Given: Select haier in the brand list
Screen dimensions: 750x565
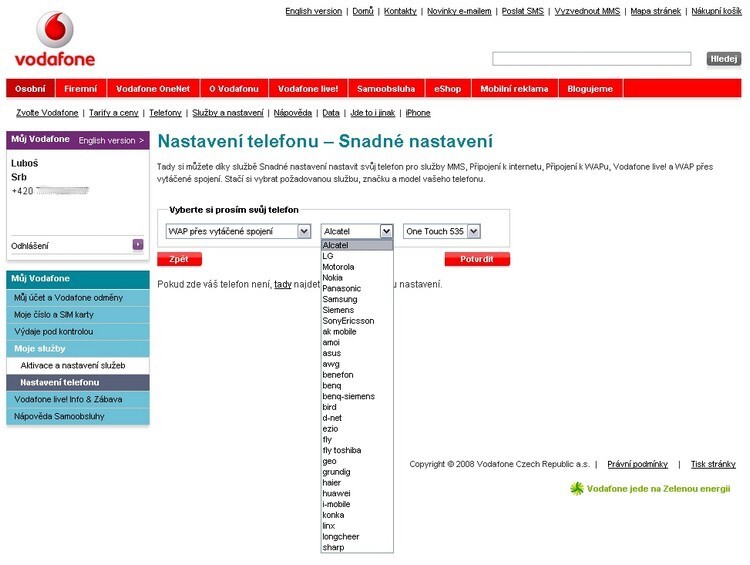Looking at the screenshot, I should click(x=357, y=483).
